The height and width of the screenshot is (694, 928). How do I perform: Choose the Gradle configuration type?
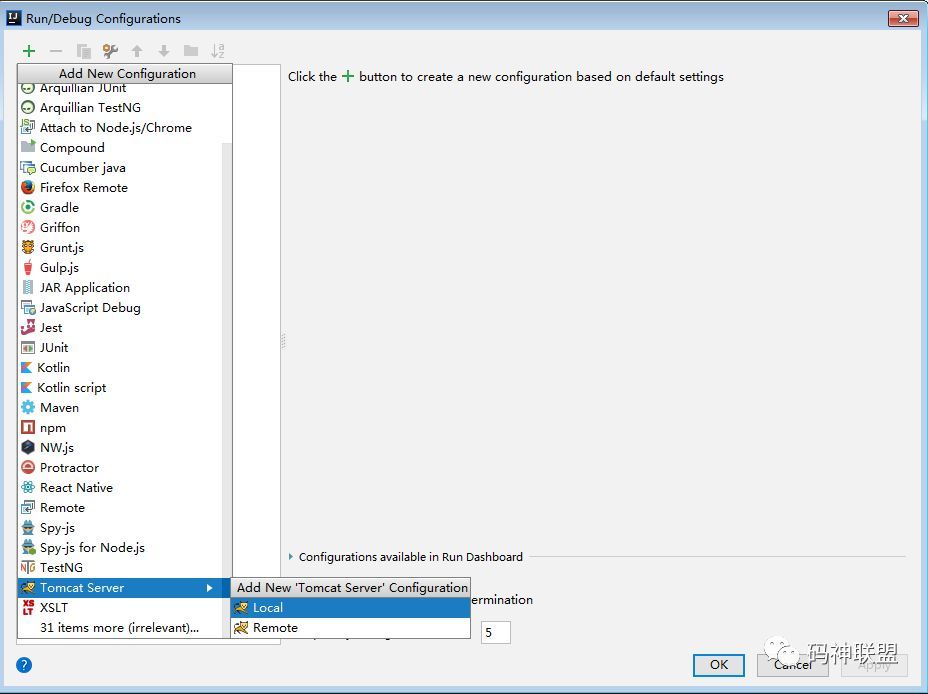point(120,208)
